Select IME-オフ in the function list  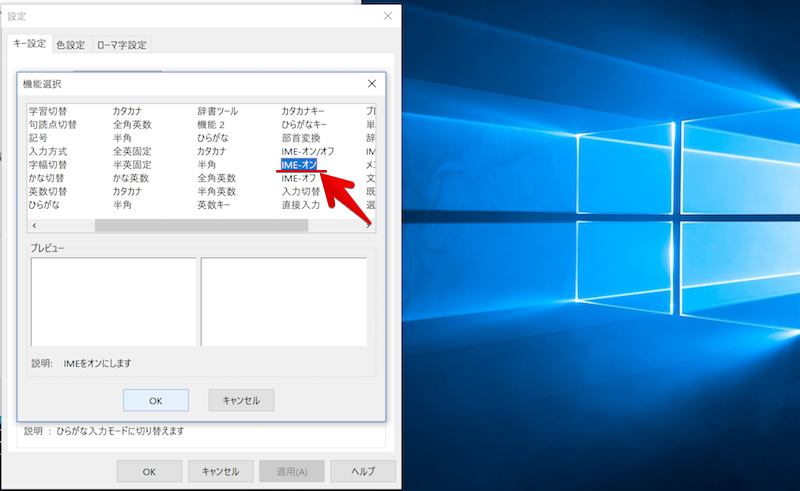pyautogui.click(x=300, y=178)
